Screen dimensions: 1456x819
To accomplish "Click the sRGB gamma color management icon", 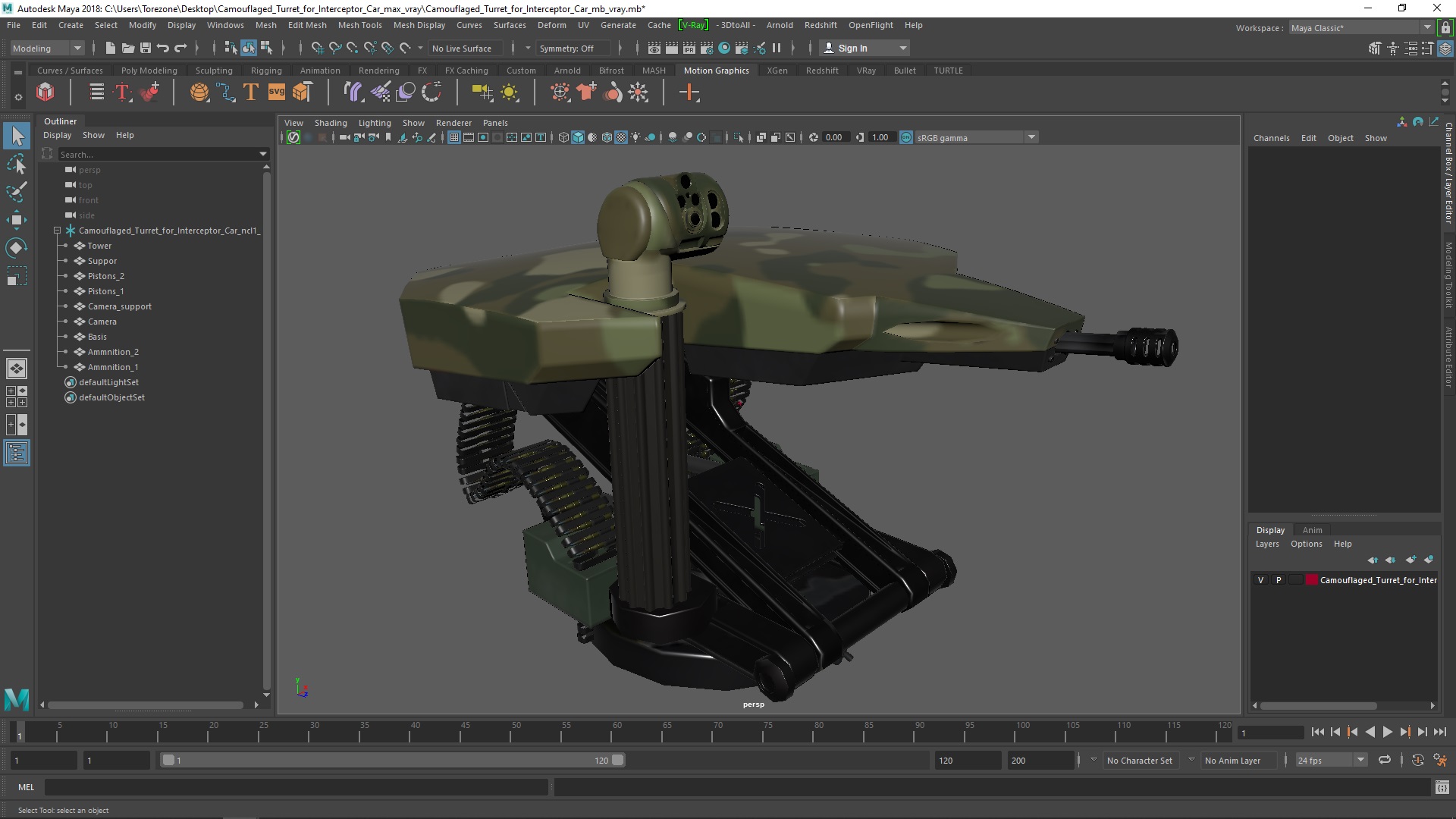I will tap(906, 137).
